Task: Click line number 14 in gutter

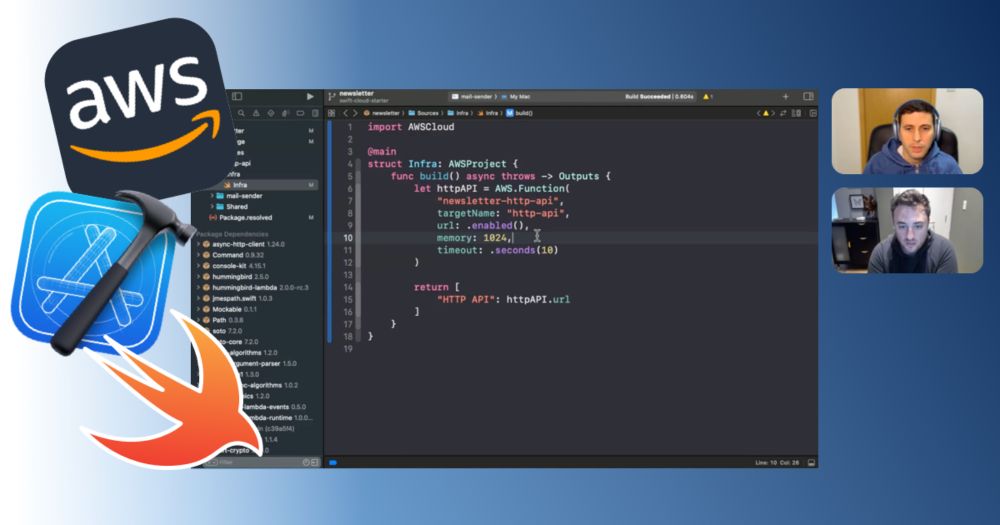Action: [348, 287]
